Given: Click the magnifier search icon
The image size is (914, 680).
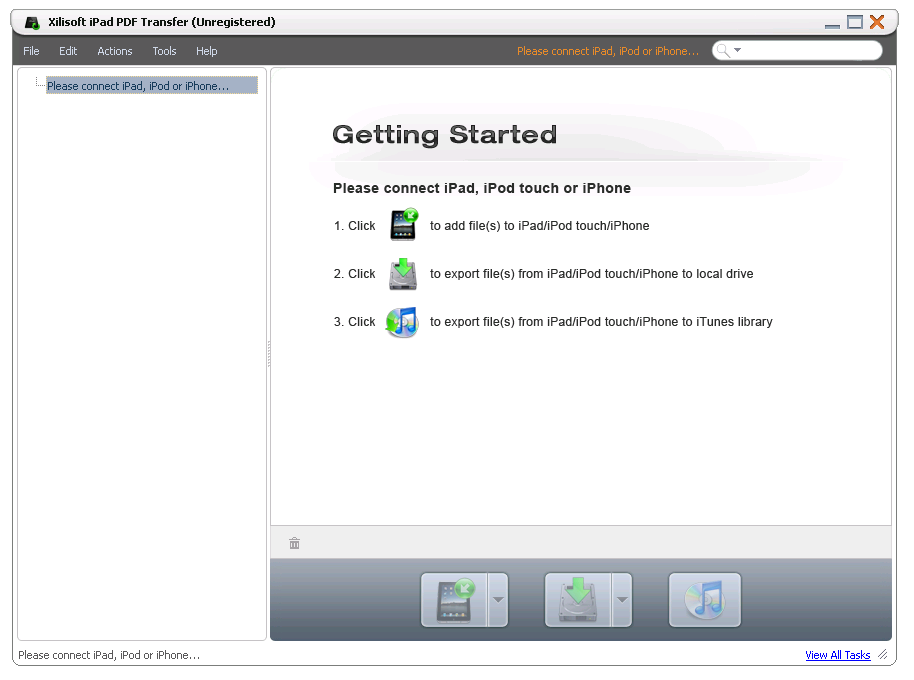Looking at the screenshot, I should coord(723,51).
